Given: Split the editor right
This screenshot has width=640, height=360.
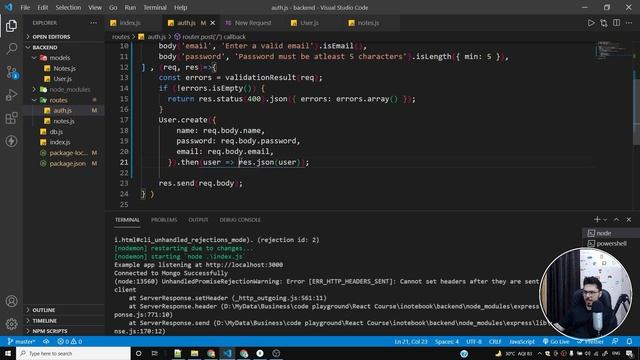Looking at the screenshot, I should point(616,23).
